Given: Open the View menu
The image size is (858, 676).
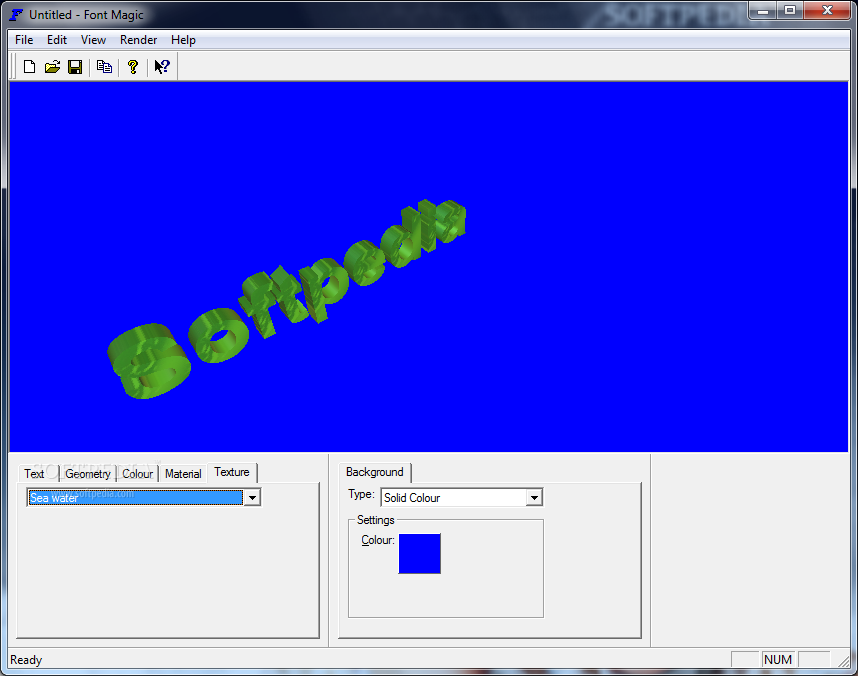Looking at the screenshot, I should [x=93, y=40].
